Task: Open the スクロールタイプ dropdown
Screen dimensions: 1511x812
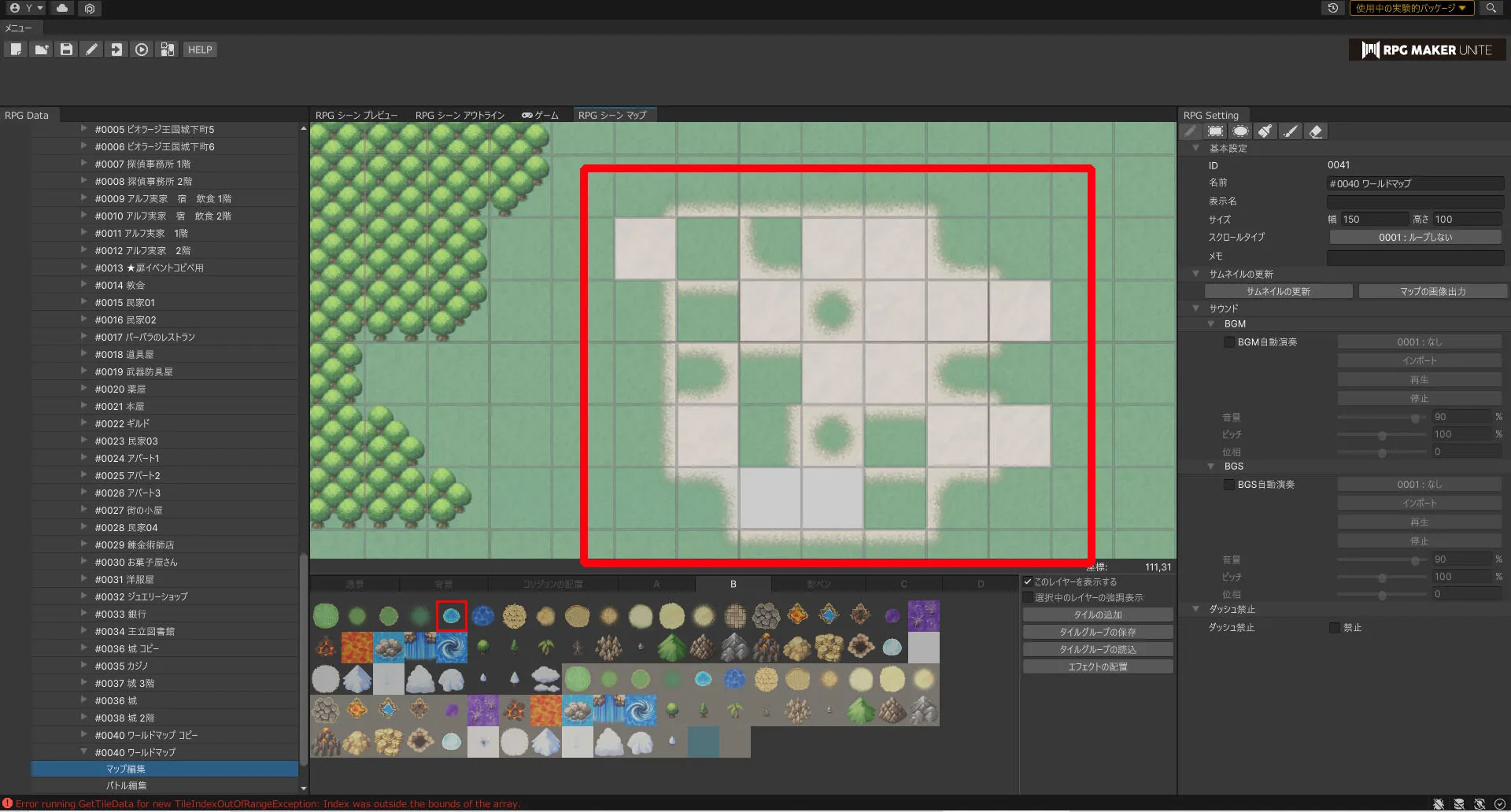Action: click(x=1415, y=238)
